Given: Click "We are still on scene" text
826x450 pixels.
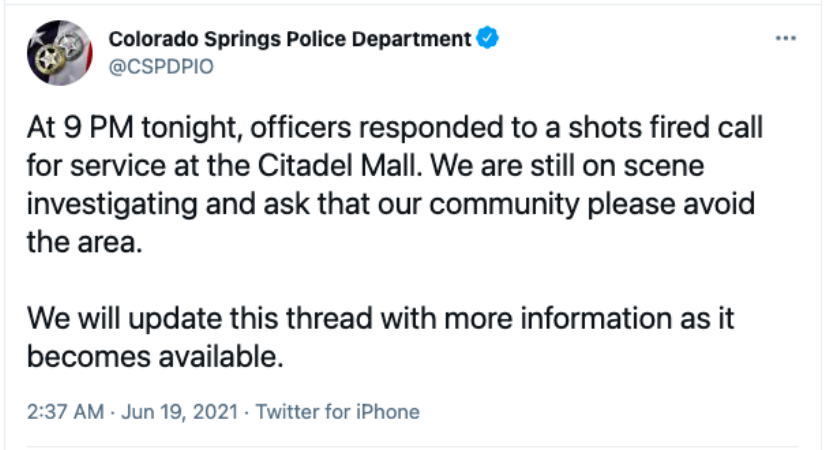Looking at the screenshot, I should coord(567,165).
